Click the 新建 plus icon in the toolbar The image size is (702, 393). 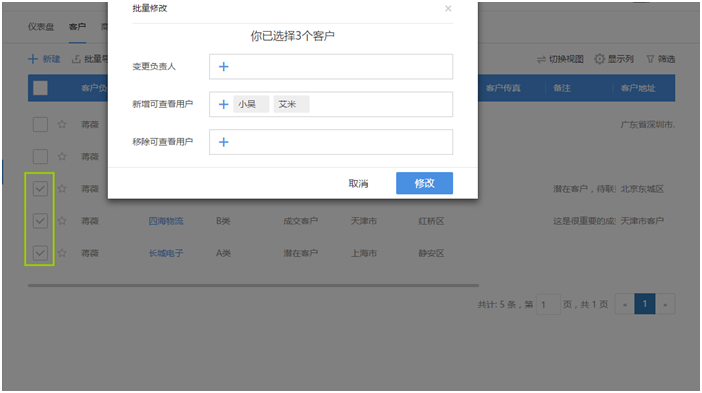tap(33, 59)
